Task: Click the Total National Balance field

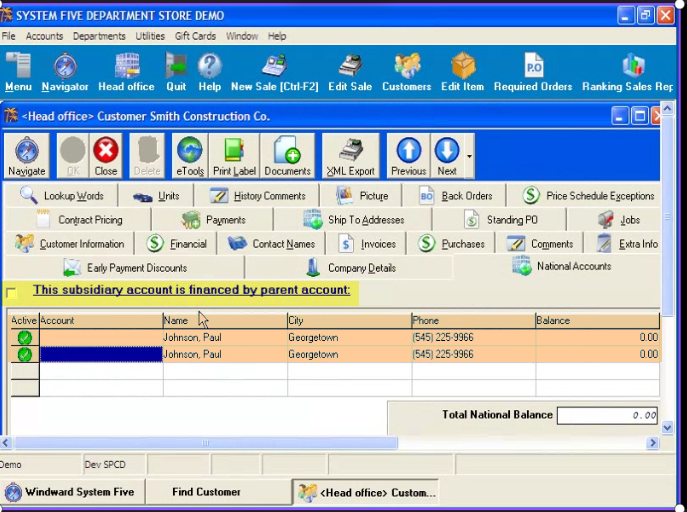Action: tap(607, 415)
